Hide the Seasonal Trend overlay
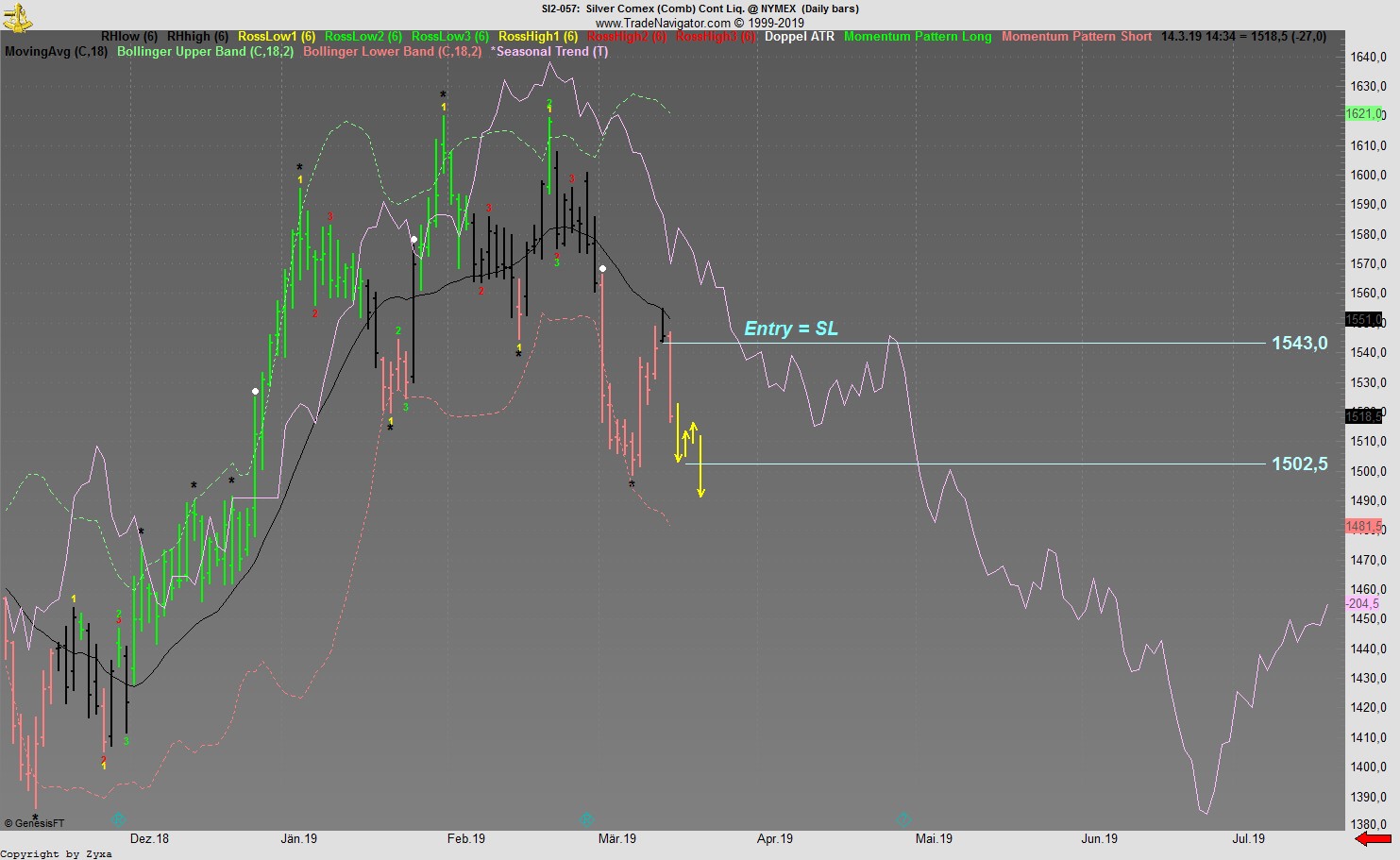1400x860 pixels. click(x=548, y=52)
